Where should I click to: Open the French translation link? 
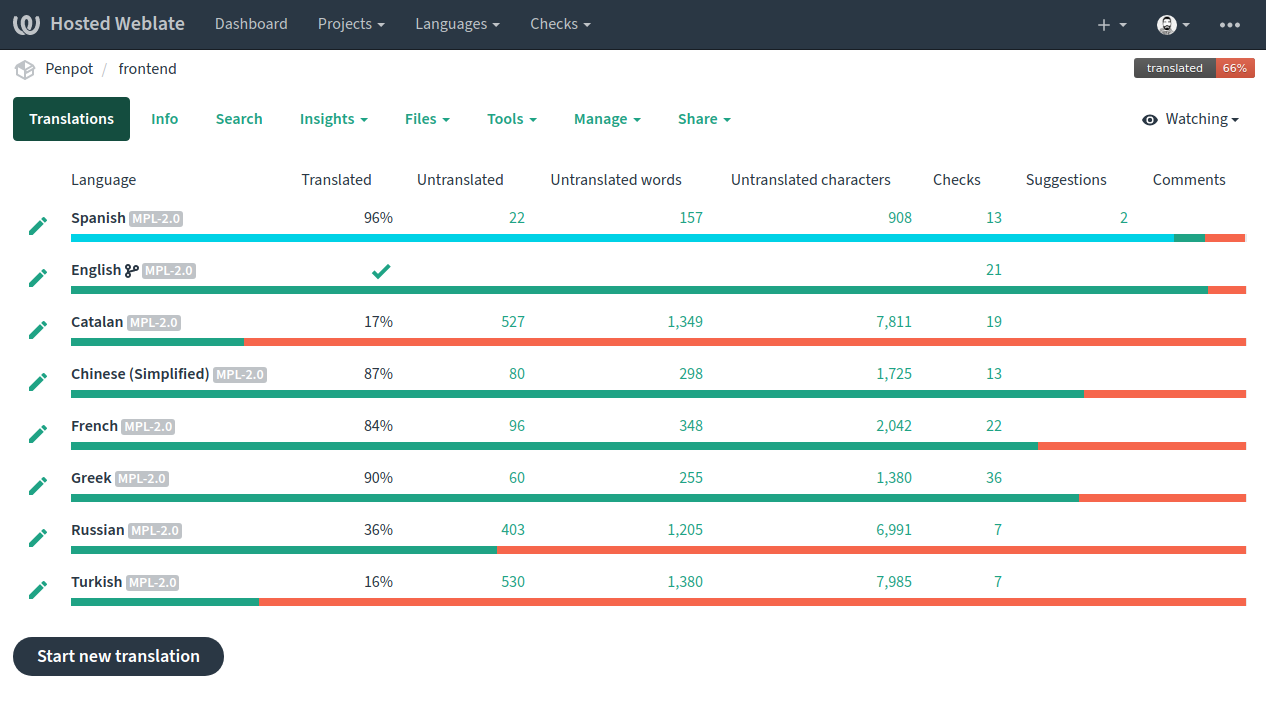(x=94, y=426)
